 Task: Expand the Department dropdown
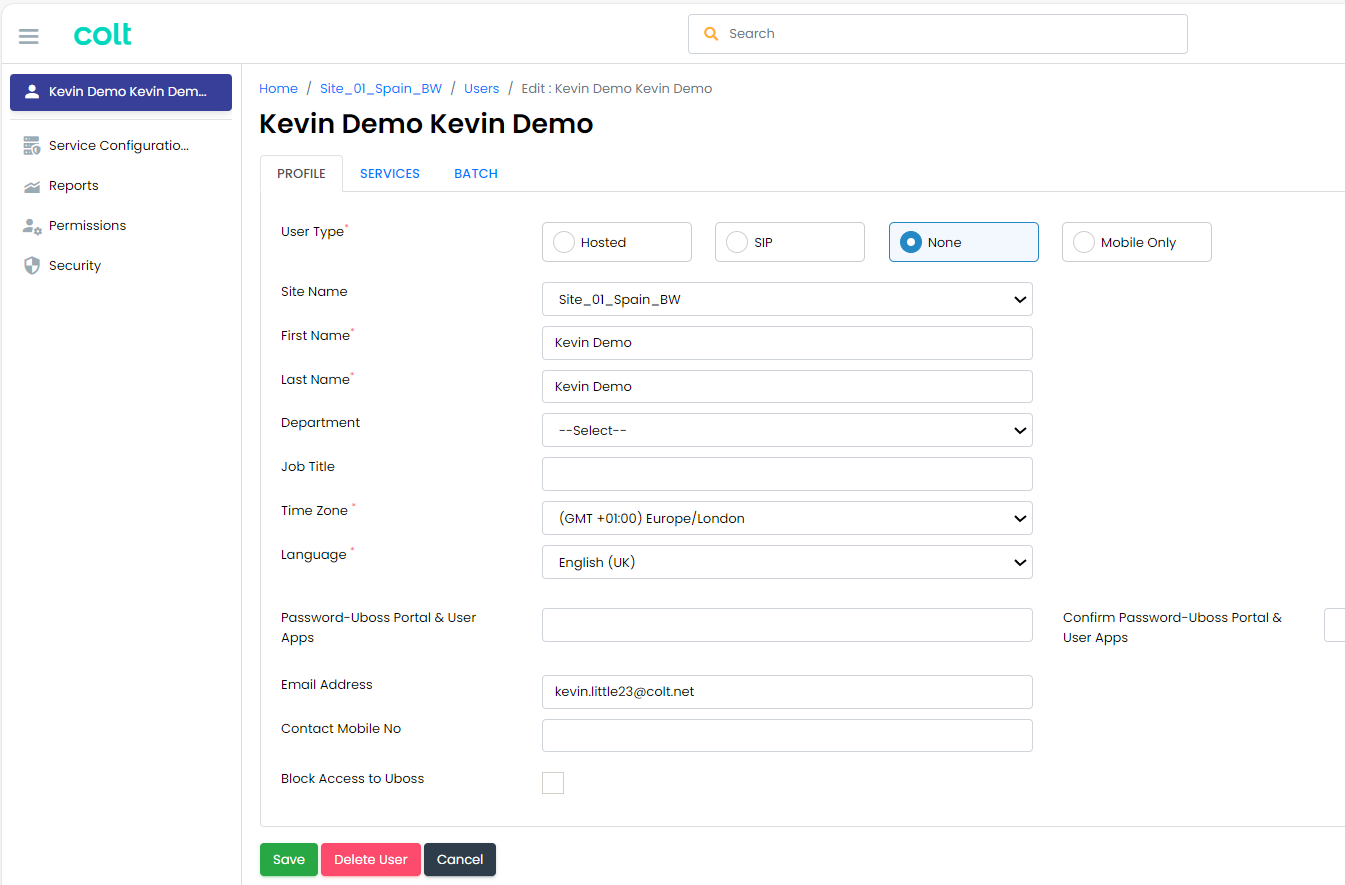(787, 430)
